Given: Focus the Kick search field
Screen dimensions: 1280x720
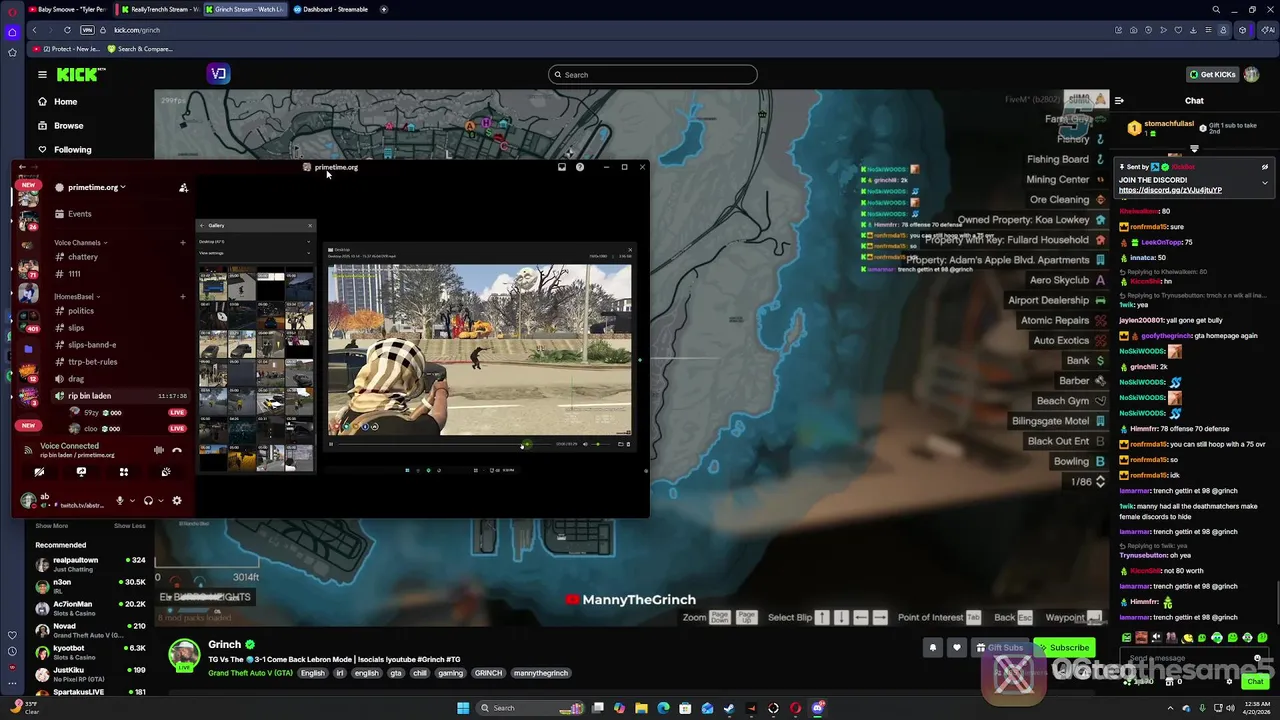Looking at the screenshot, I should point(652,75).
